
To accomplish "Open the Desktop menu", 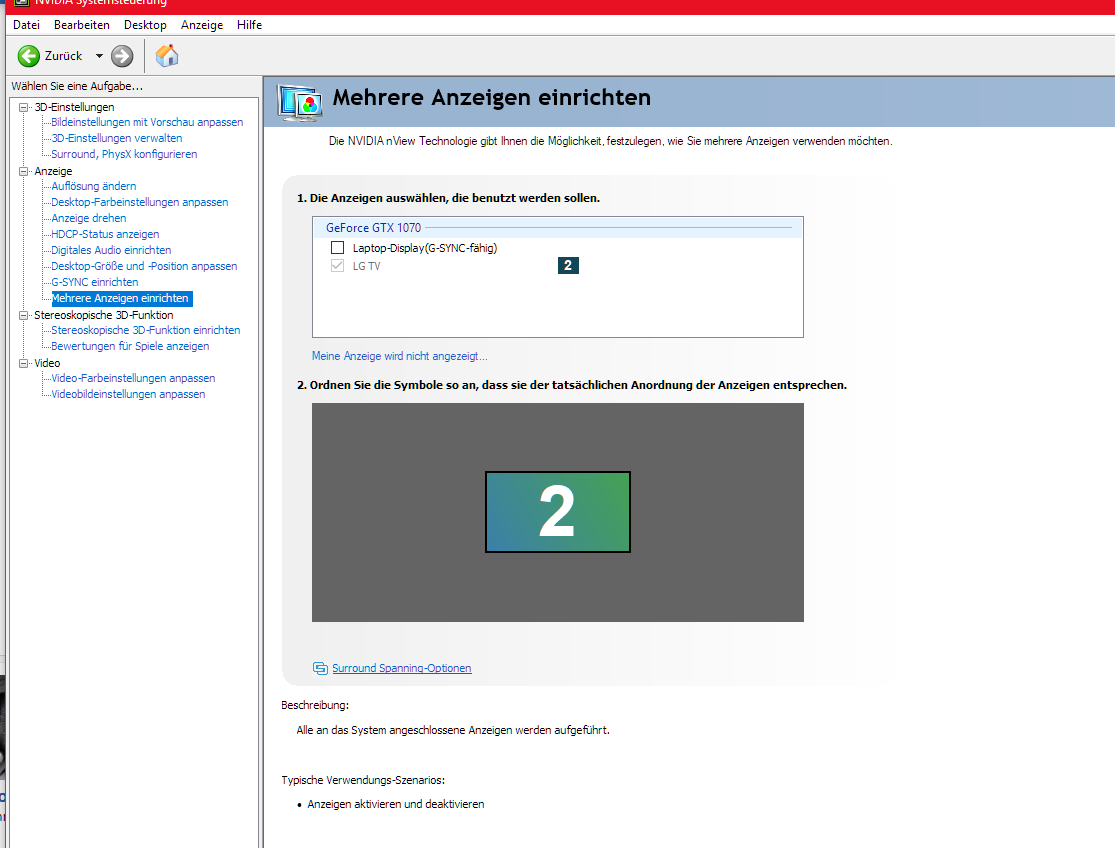I will (145, 25).
